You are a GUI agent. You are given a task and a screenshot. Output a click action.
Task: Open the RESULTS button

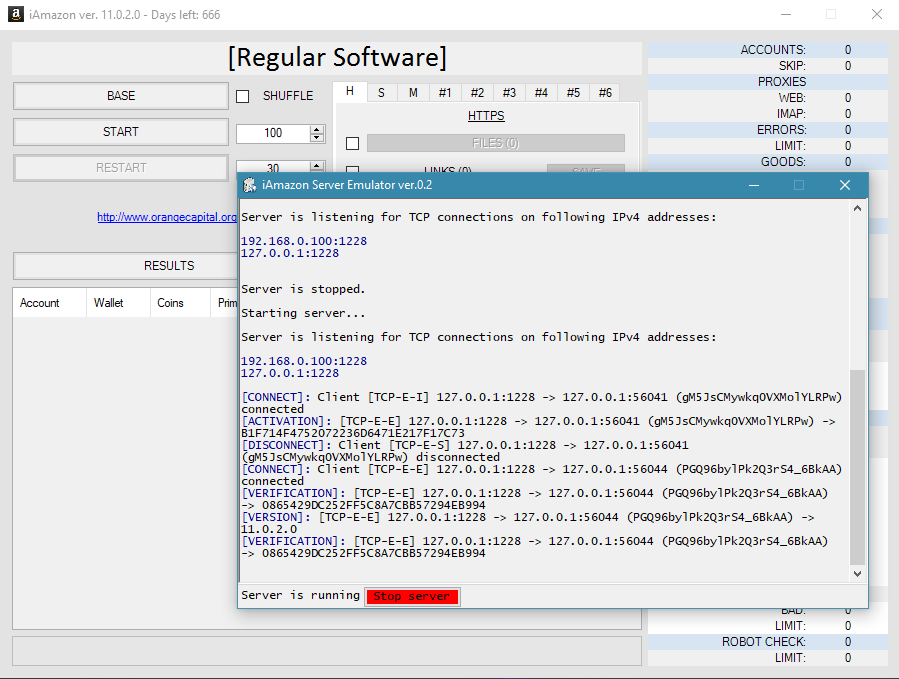126,266
